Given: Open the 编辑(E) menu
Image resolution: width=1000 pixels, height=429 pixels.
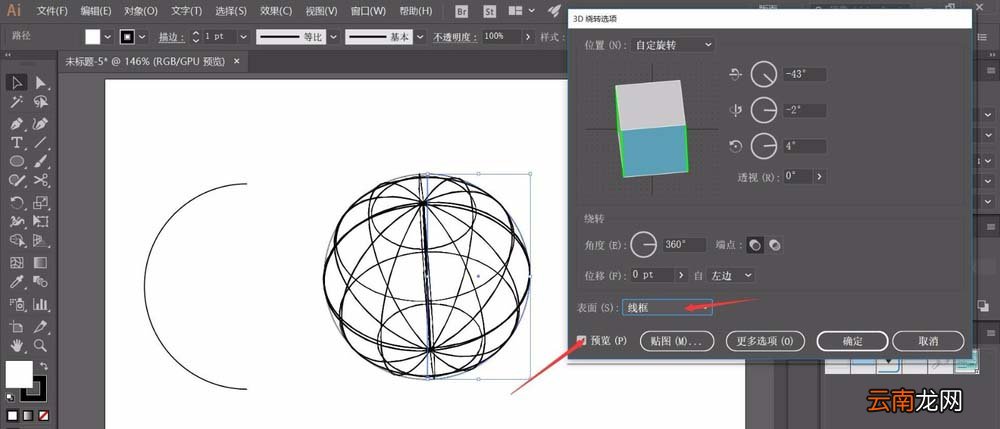Looking at the screenshot, I should pos(96,11).
